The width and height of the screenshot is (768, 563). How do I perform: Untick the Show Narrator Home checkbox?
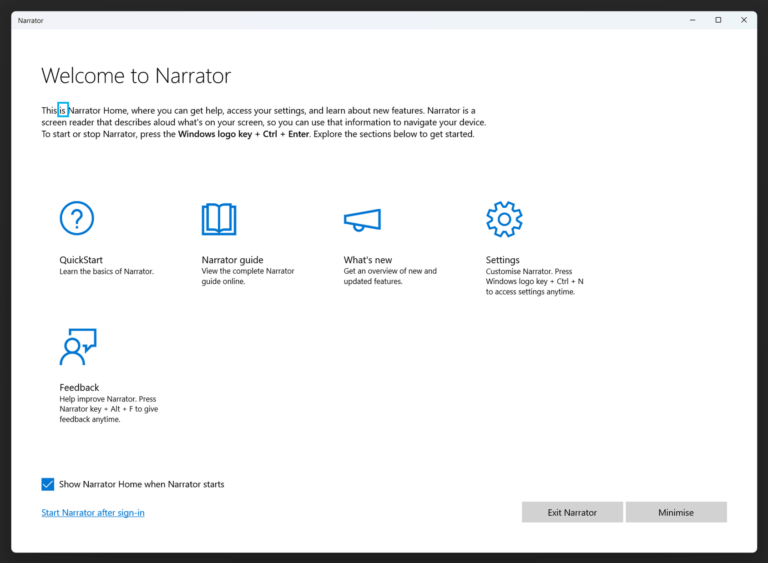point(48,484)
